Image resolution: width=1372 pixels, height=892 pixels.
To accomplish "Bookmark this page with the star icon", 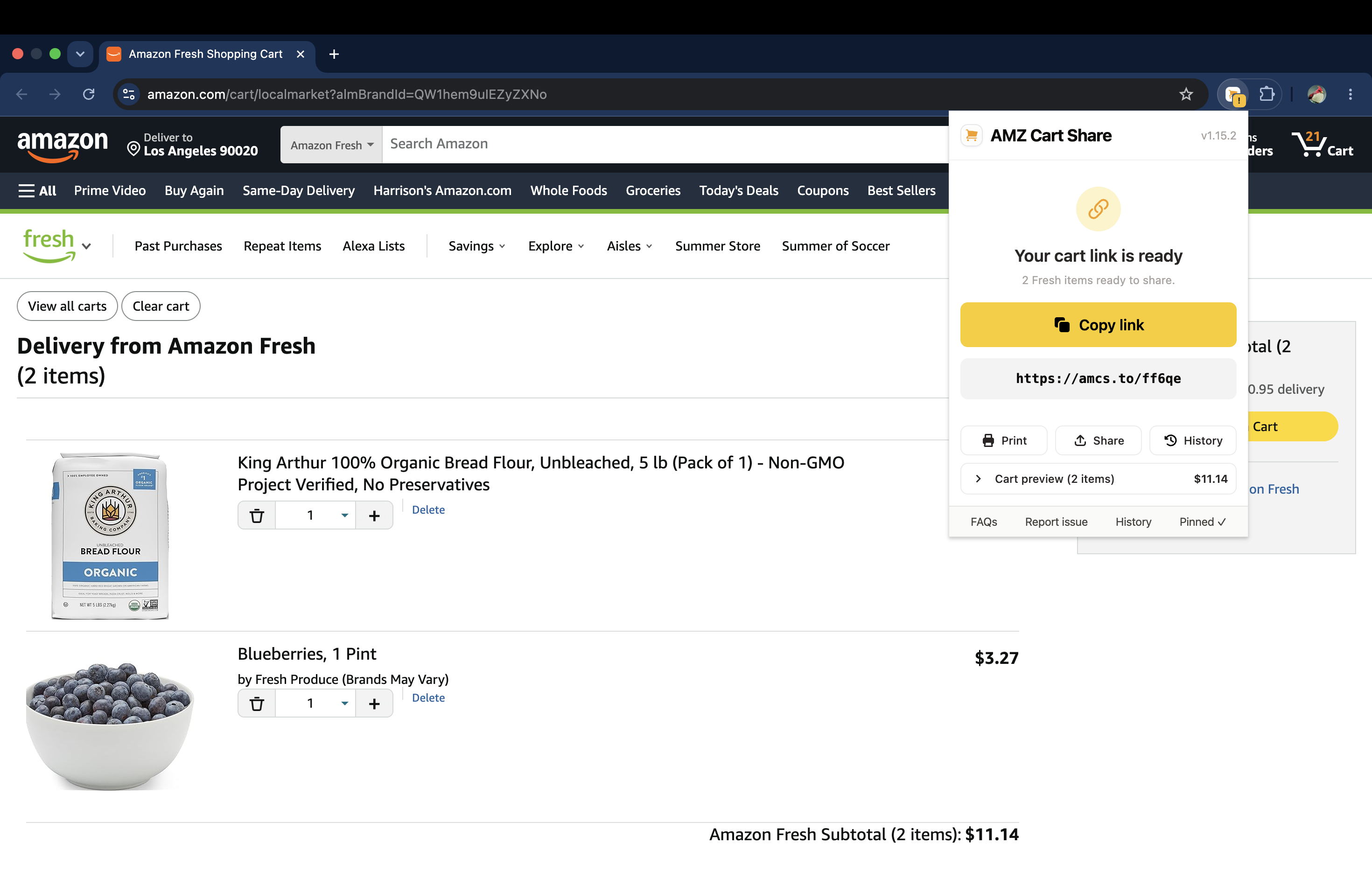I will coord(1186,94).
